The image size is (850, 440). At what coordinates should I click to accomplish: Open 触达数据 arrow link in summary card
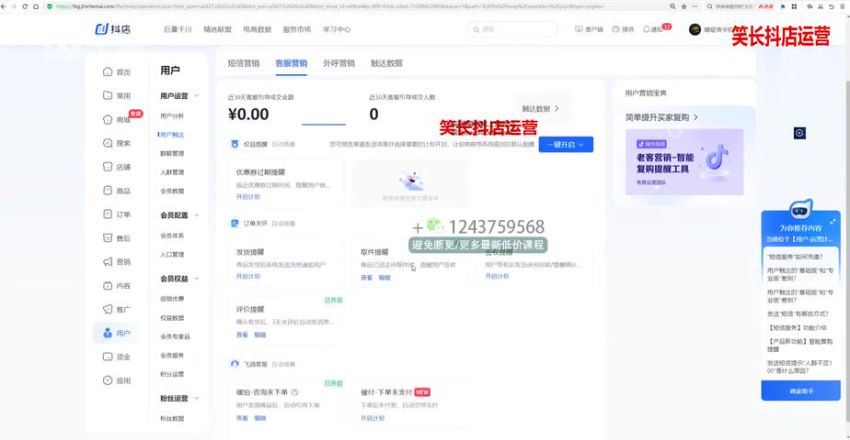(540, 108)
